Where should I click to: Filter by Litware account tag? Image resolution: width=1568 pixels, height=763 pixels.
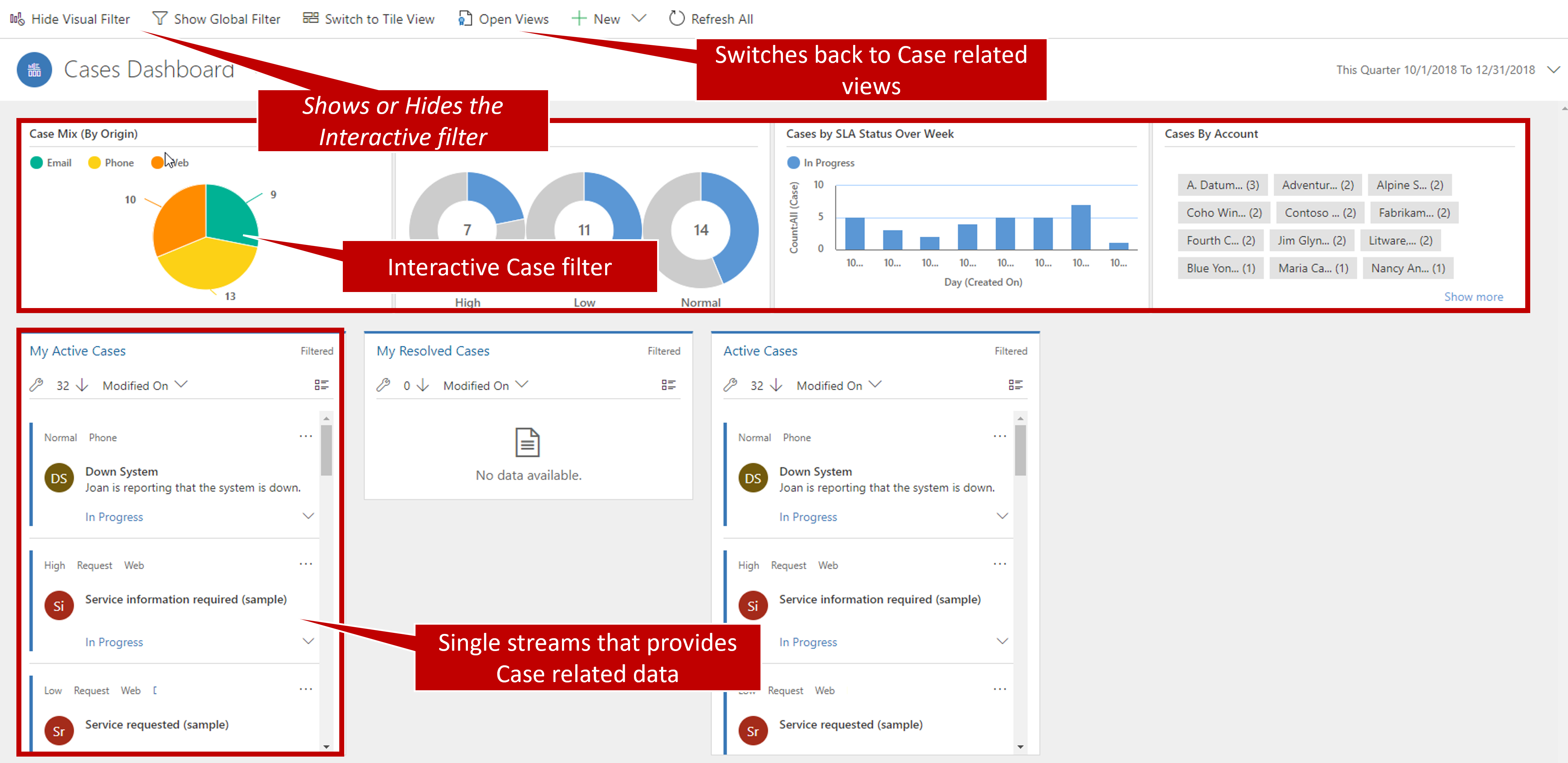1400,241
